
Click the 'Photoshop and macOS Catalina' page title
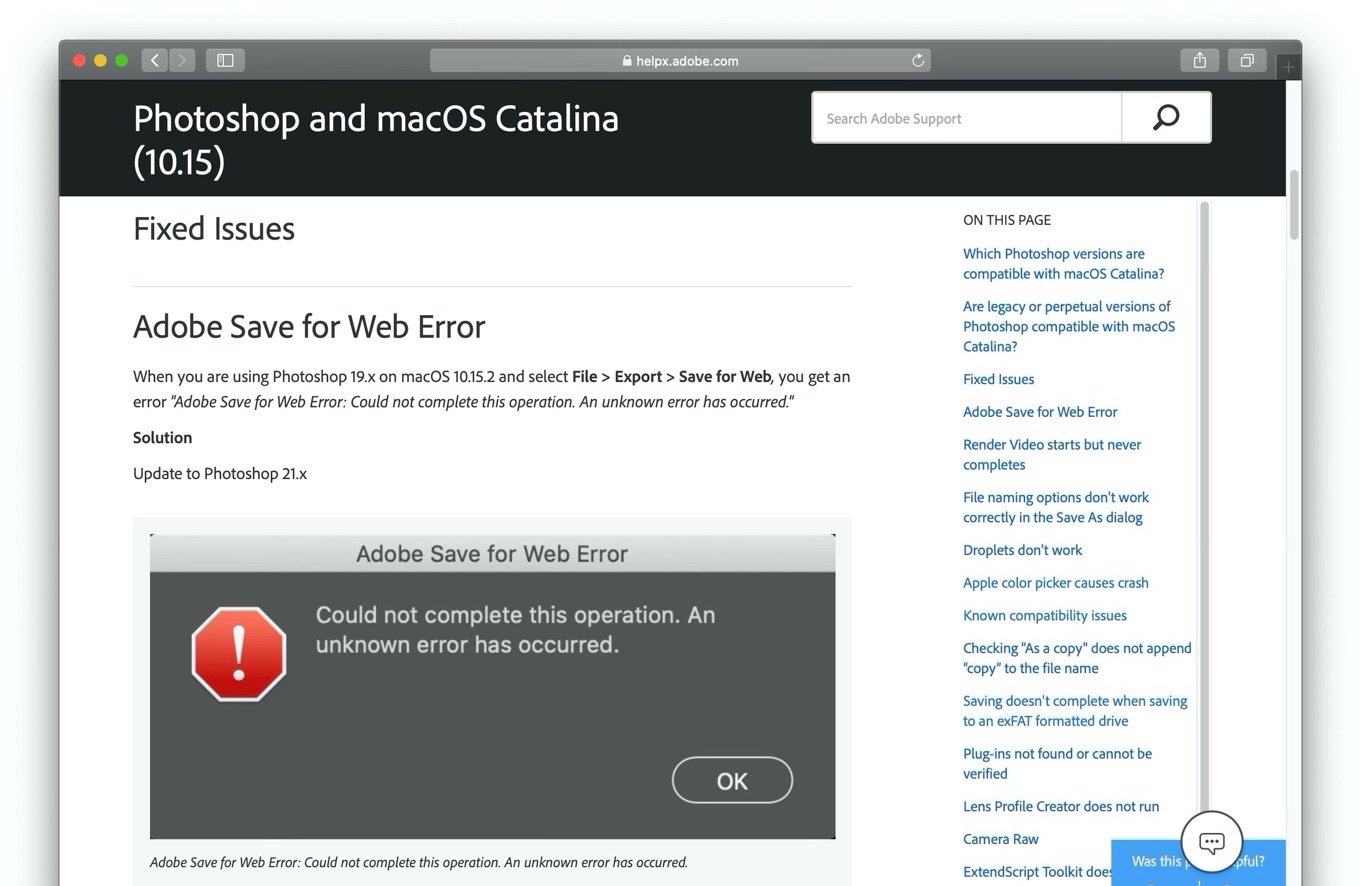click(376, 139)
